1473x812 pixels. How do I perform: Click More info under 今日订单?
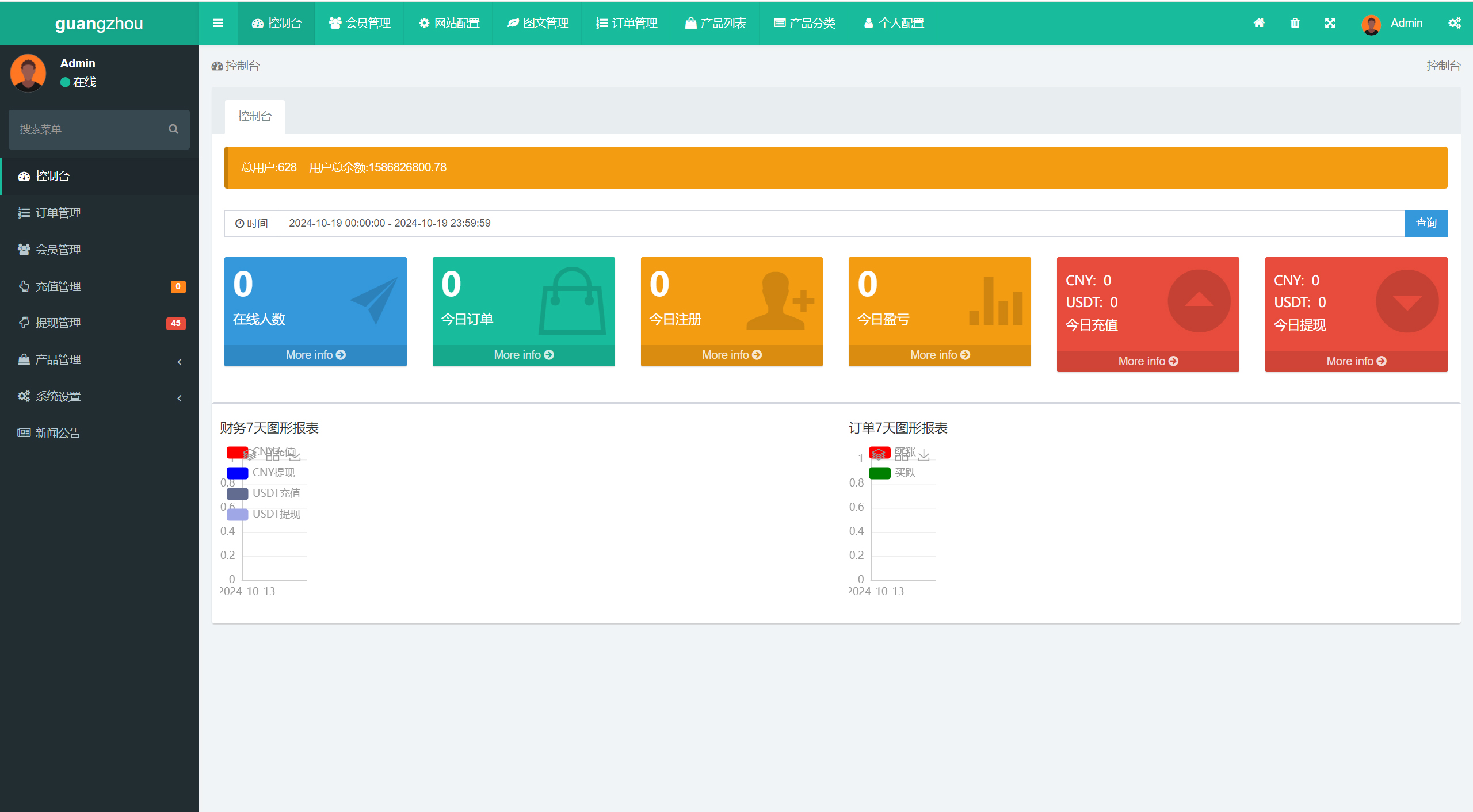tap(523, 355)
